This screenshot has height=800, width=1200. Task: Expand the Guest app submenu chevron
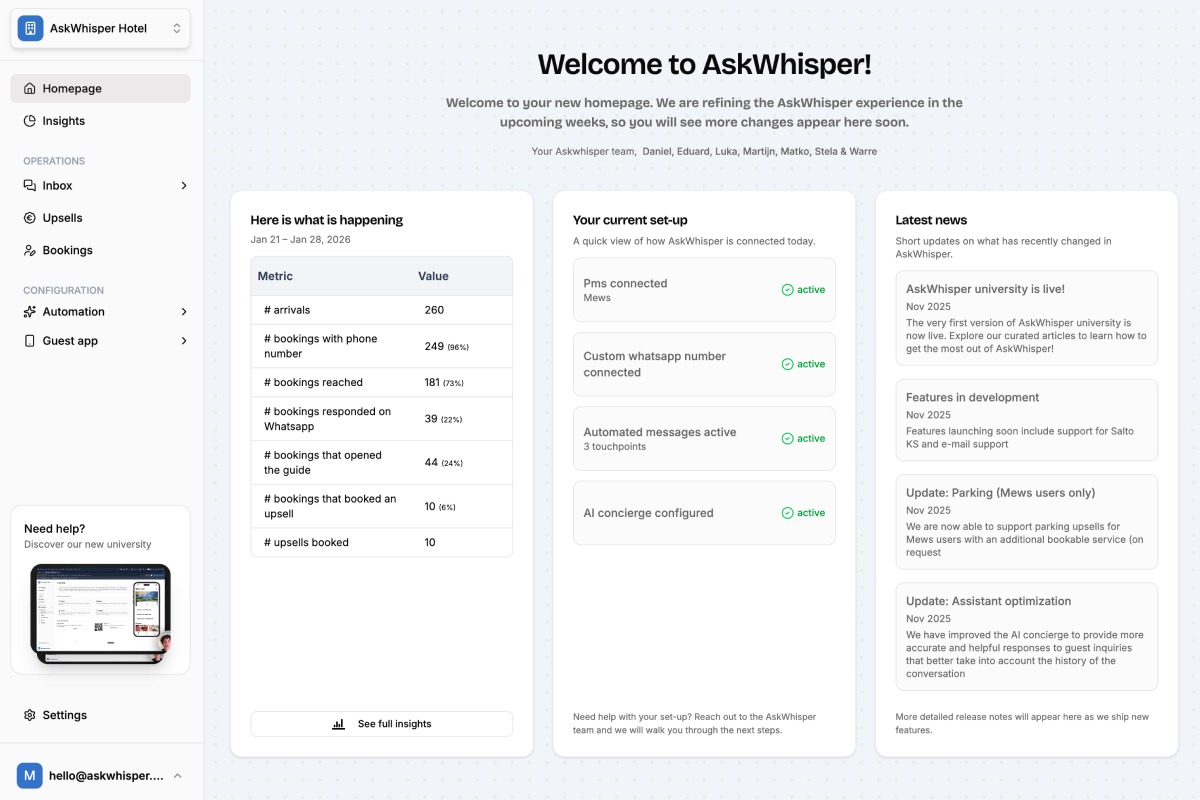[184, 341]
